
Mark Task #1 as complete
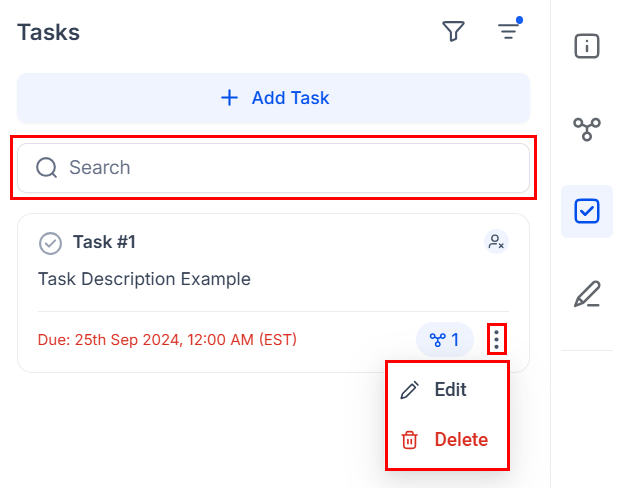coord(50,243)
